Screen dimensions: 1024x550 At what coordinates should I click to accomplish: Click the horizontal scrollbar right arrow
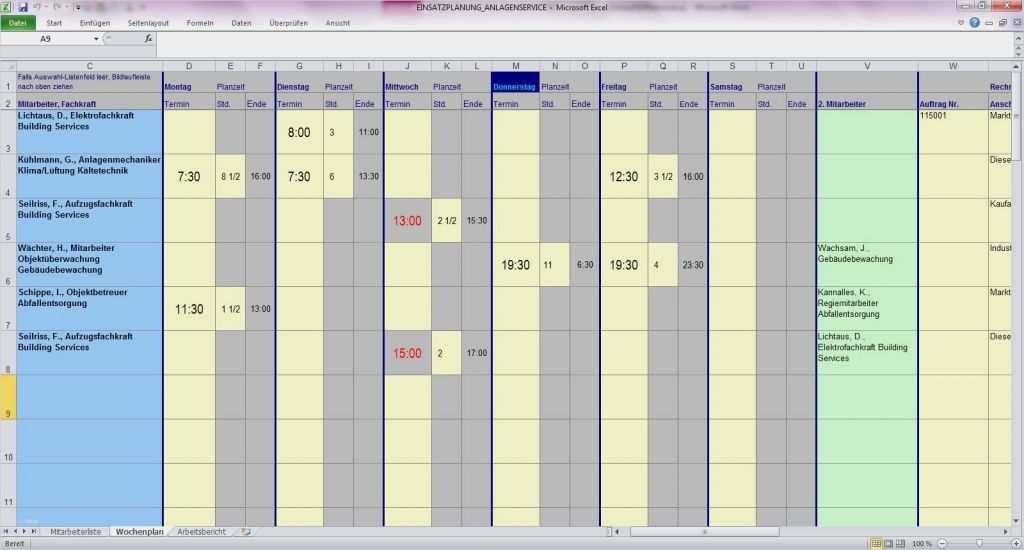click(1003, 532)
